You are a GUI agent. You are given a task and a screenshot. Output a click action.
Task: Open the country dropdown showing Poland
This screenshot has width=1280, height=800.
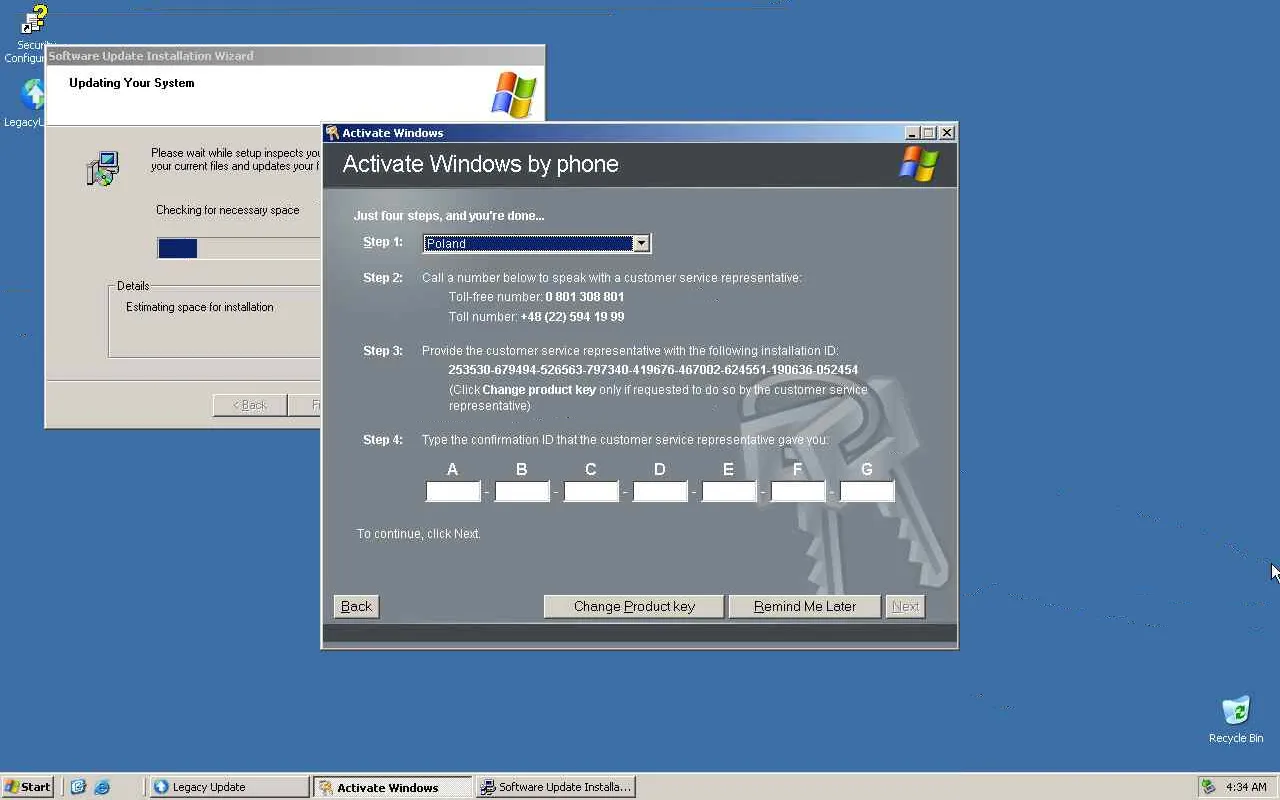[x=537, y=243]
